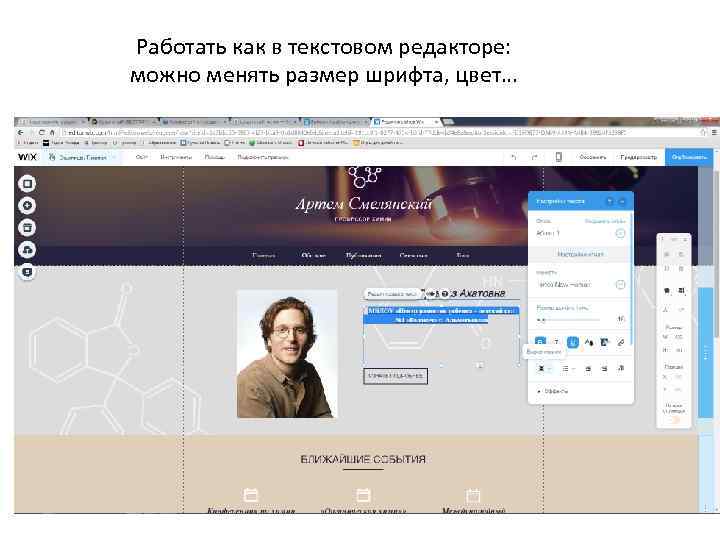Adjust the font size slider
The width and height of the screenshot is (720, 540).
point(568,320)
